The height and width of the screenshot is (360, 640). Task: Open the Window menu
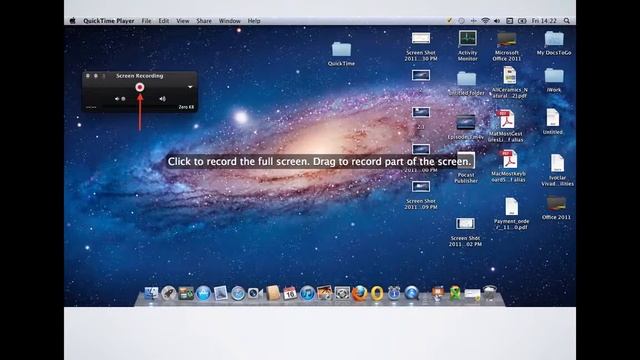pyautogui.click(x=229, y=21)
